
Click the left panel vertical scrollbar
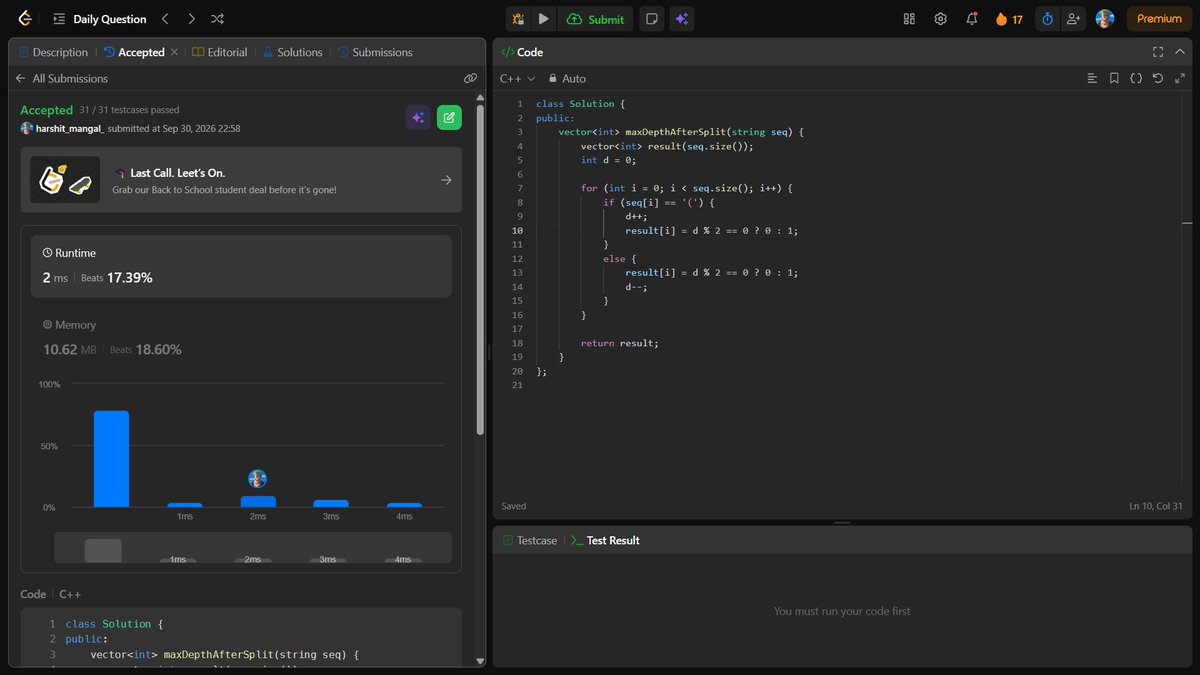point(480,270)
